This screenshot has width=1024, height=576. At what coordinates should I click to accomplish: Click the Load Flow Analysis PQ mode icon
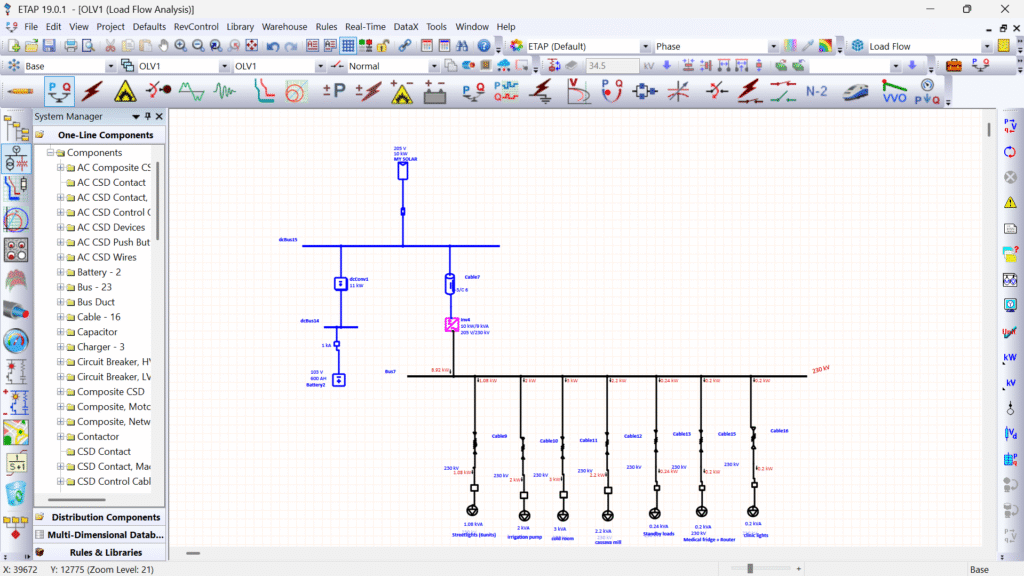(59, 91)
